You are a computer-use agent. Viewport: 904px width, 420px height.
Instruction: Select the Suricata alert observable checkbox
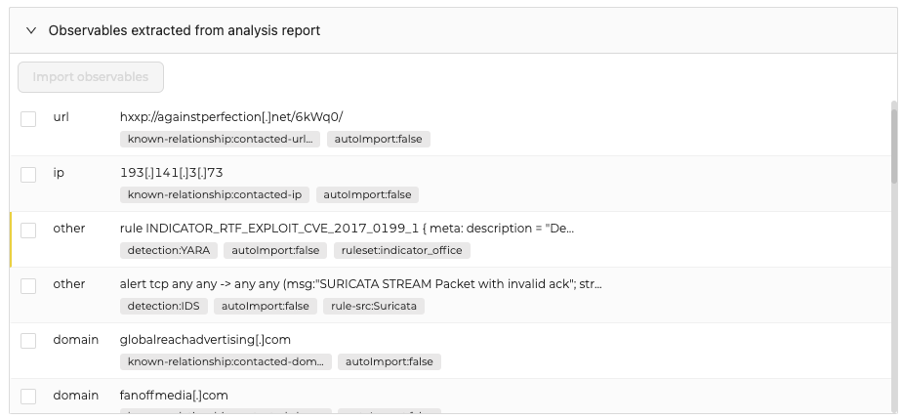click(x=29, y=286)
